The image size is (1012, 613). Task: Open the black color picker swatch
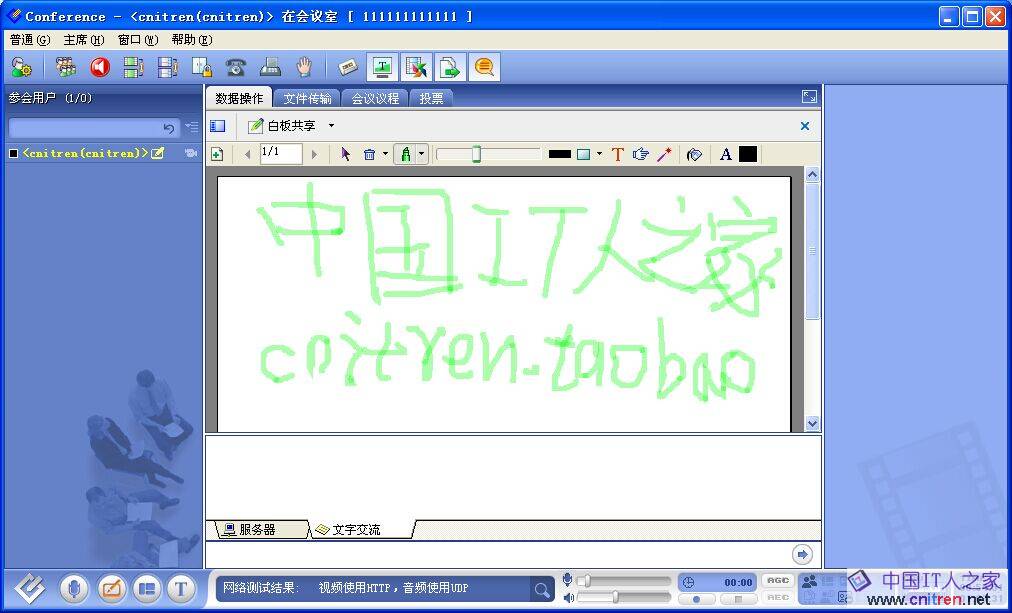(x=747, y=154)
